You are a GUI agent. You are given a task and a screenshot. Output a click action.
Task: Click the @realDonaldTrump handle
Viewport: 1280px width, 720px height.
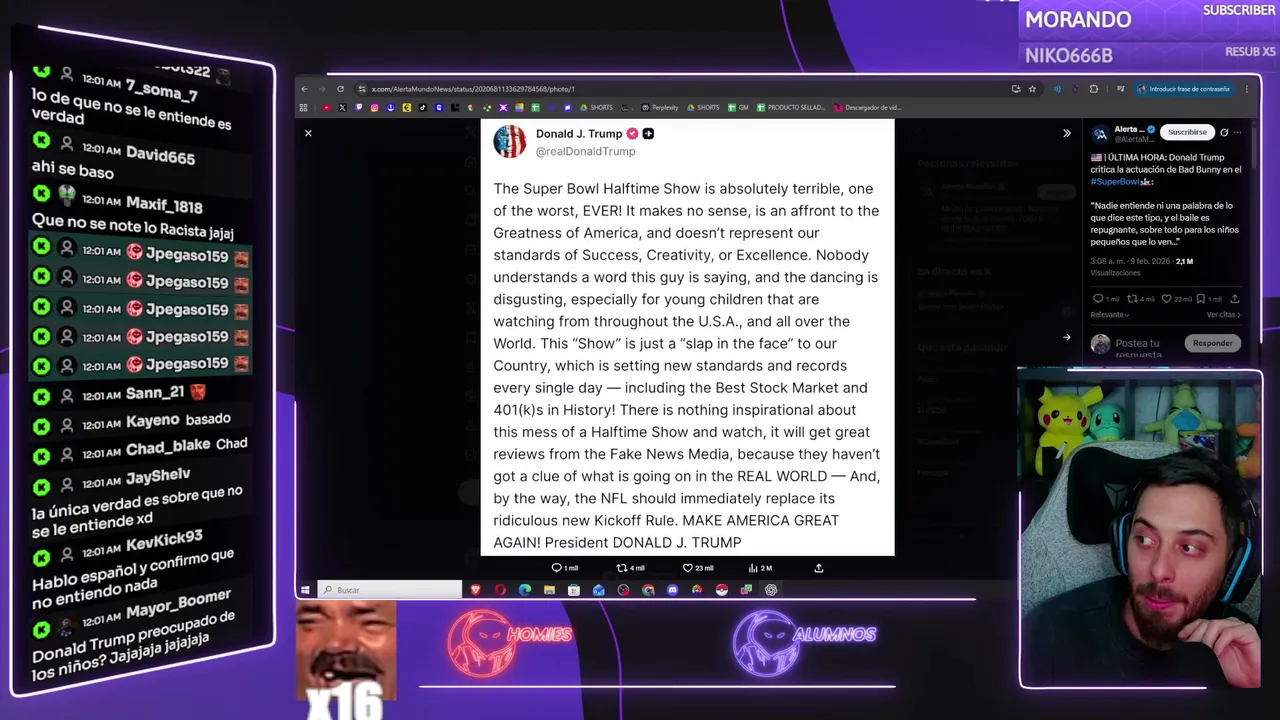[585, 151]
